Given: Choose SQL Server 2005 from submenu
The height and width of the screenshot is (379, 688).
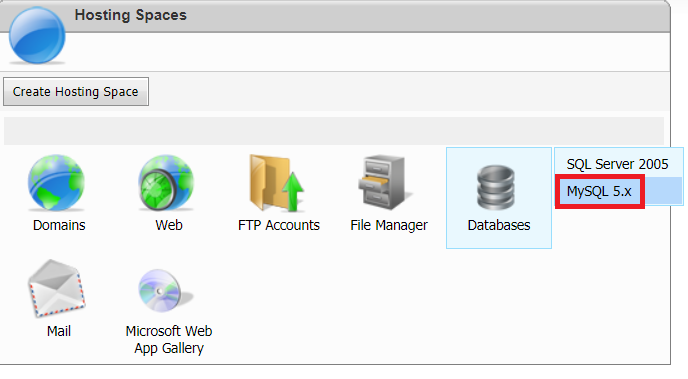Looking at the screenshot, I should tap(617, 164).
